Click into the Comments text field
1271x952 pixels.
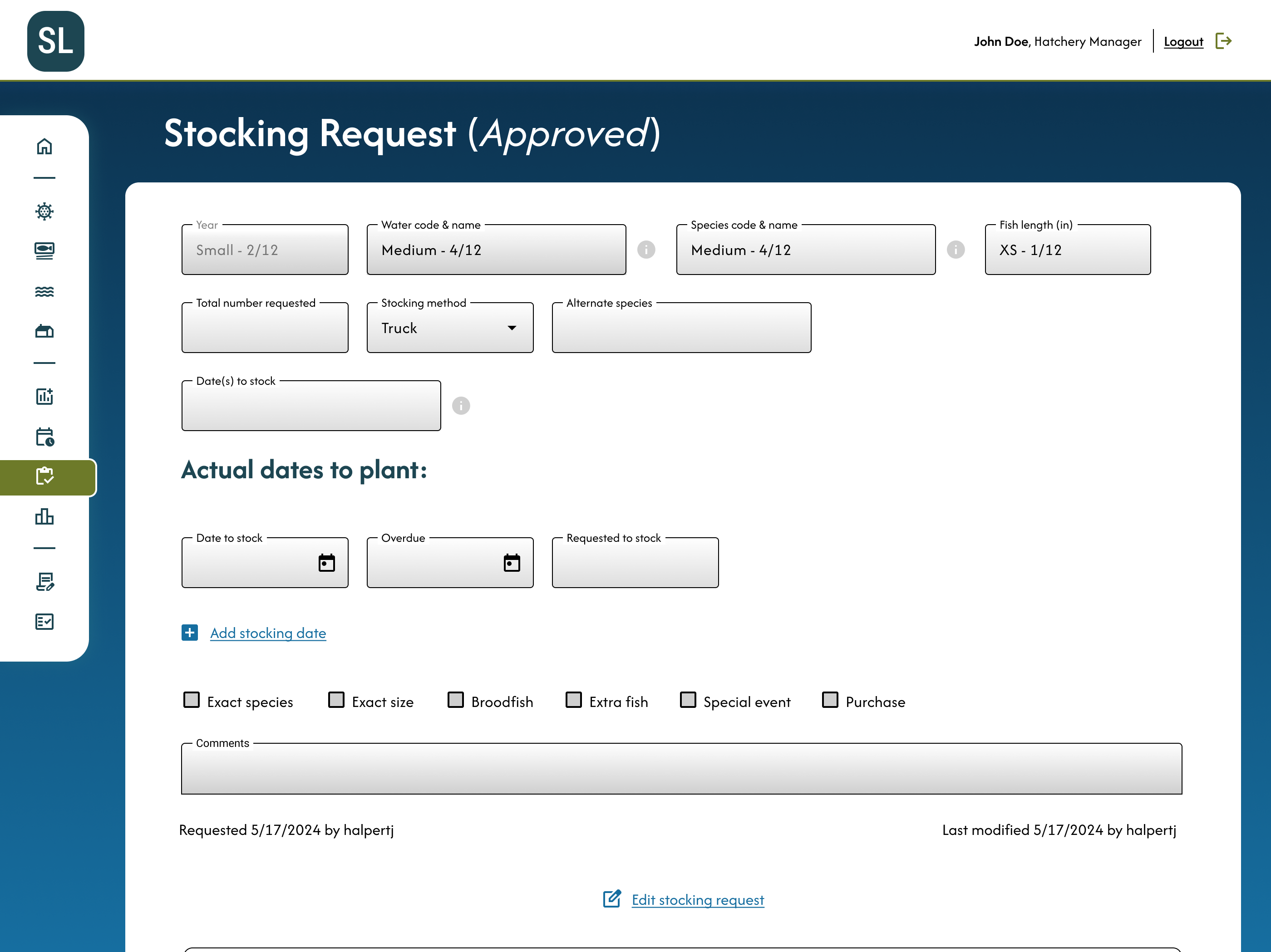[681, 770]
